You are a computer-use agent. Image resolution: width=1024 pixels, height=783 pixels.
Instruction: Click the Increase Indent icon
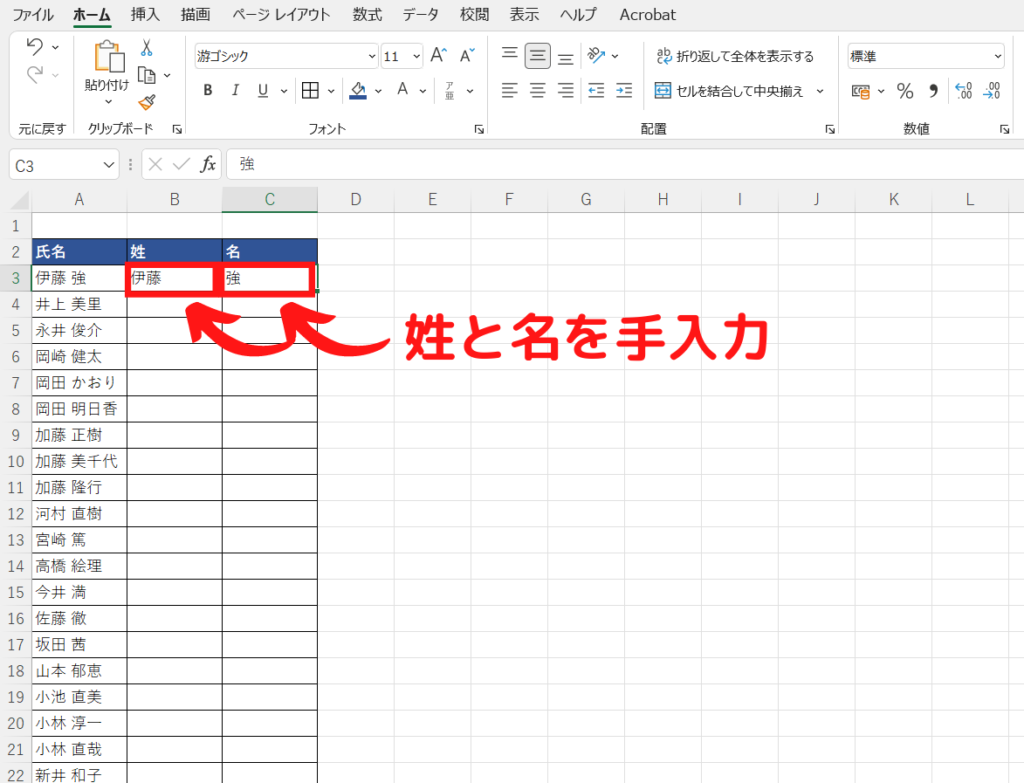pos(624,90)
